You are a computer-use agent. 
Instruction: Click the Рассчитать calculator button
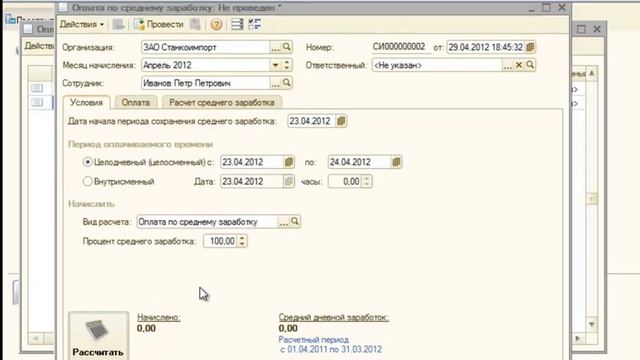98,336
